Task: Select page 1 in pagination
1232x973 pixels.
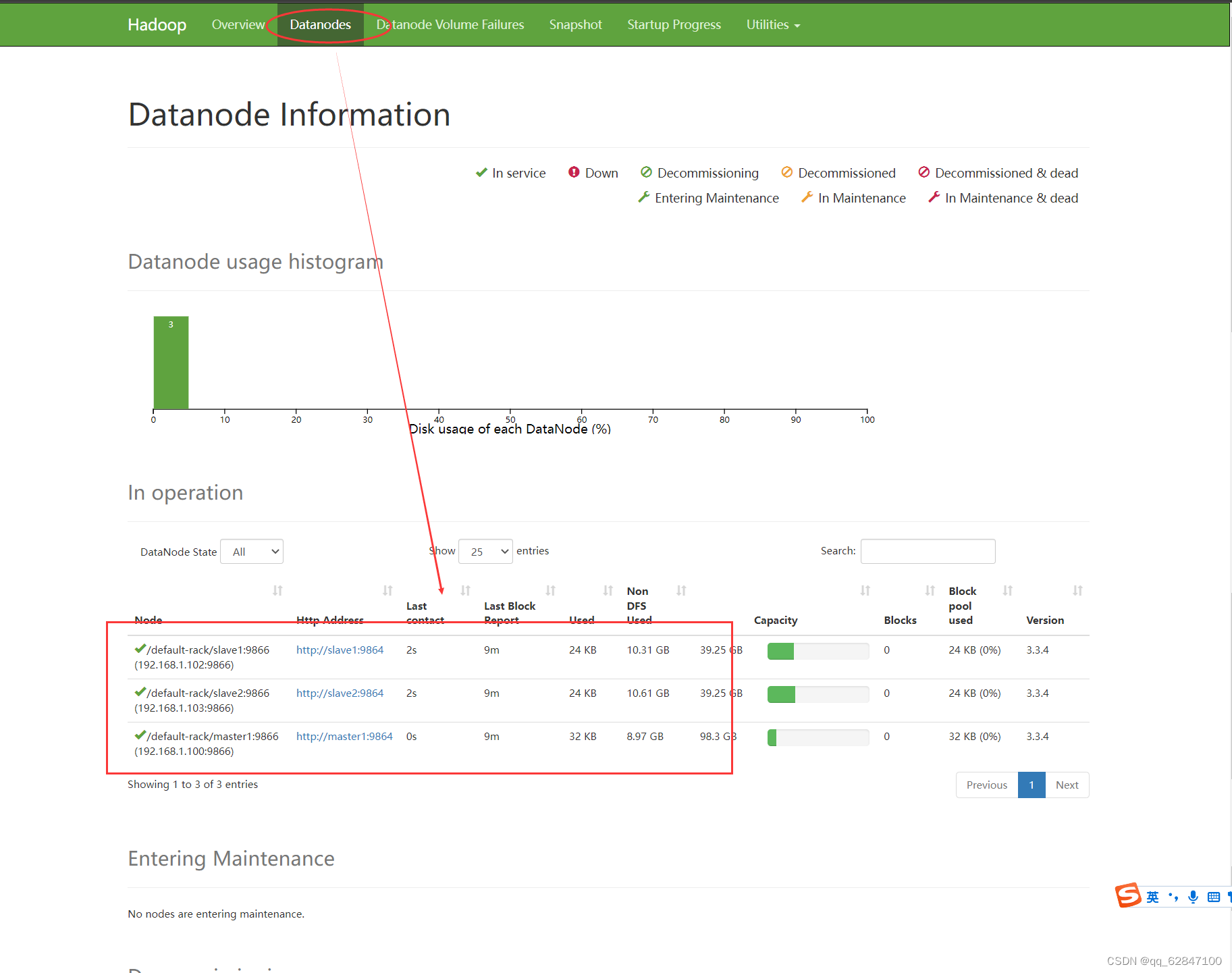Action: [x=1032, y=785]
